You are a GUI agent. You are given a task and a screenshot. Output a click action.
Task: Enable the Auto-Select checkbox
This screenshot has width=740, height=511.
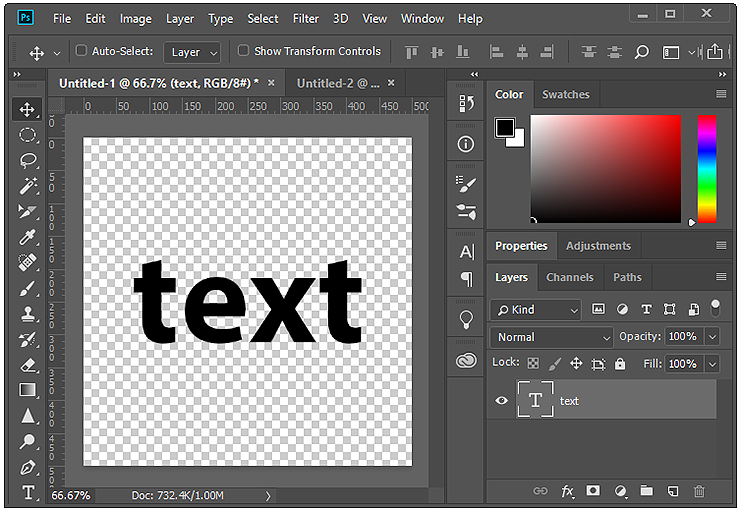coord(81,50)
